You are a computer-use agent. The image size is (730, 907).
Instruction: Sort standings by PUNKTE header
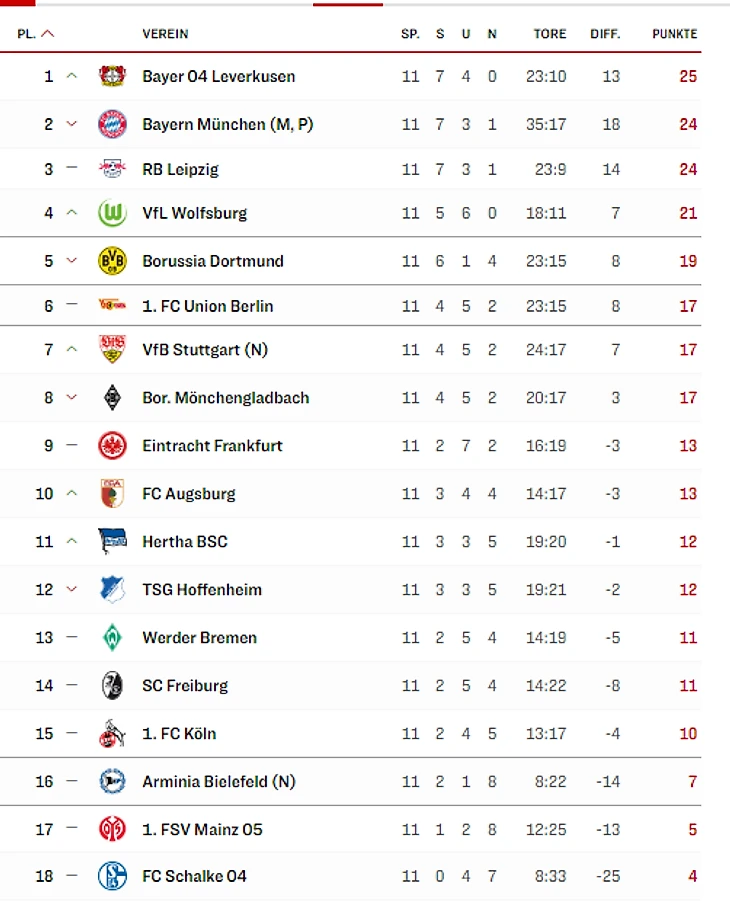(x=674, y=34)
